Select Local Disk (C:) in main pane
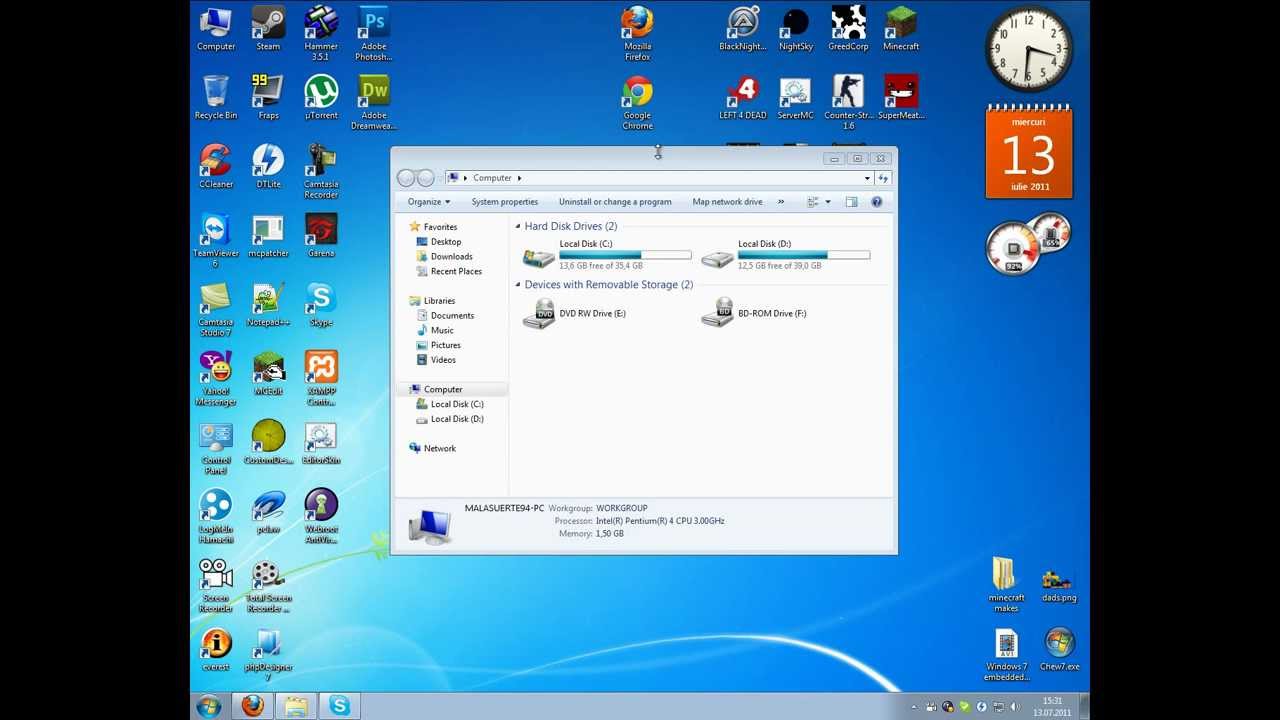The width and height of the screenshot is (1280, 720). (x=607, y=255)
